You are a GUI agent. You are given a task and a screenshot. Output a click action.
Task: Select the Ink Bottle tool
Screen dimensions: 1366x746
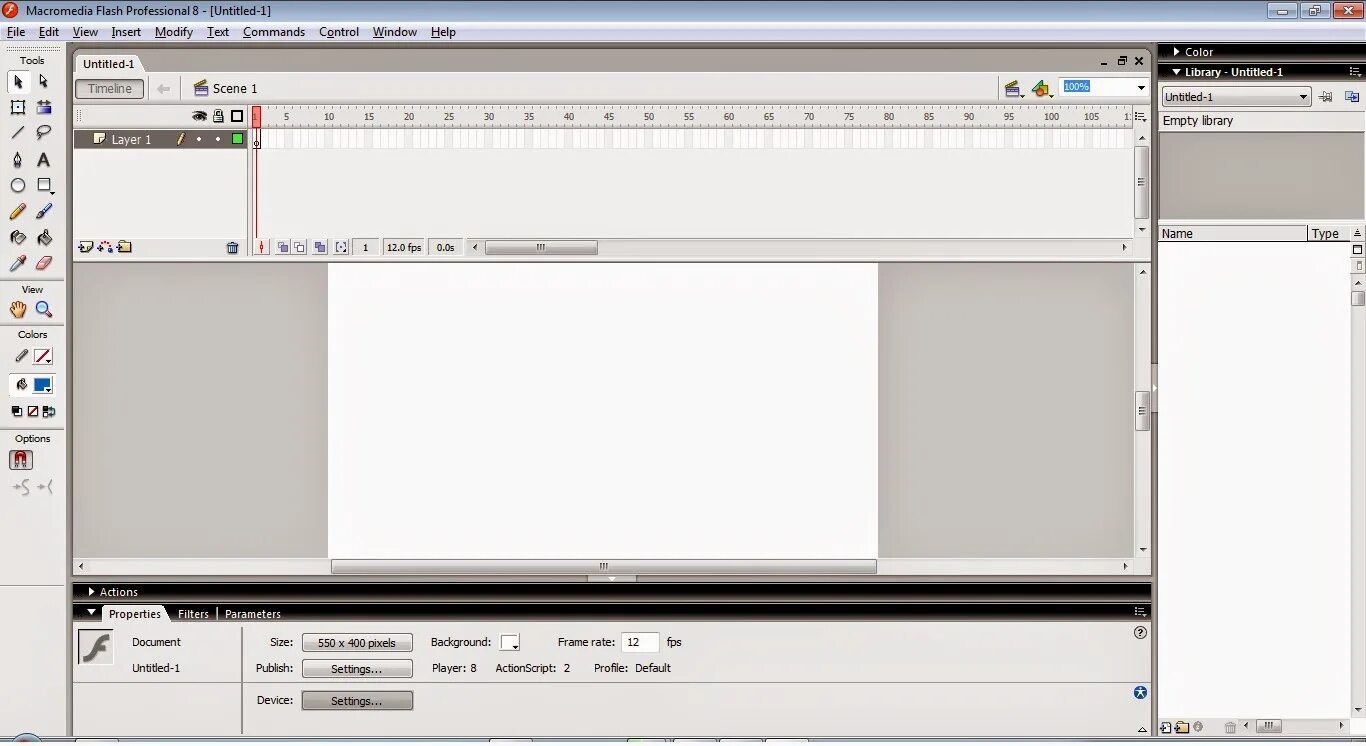pyautogui.click(x=18, y=238)
